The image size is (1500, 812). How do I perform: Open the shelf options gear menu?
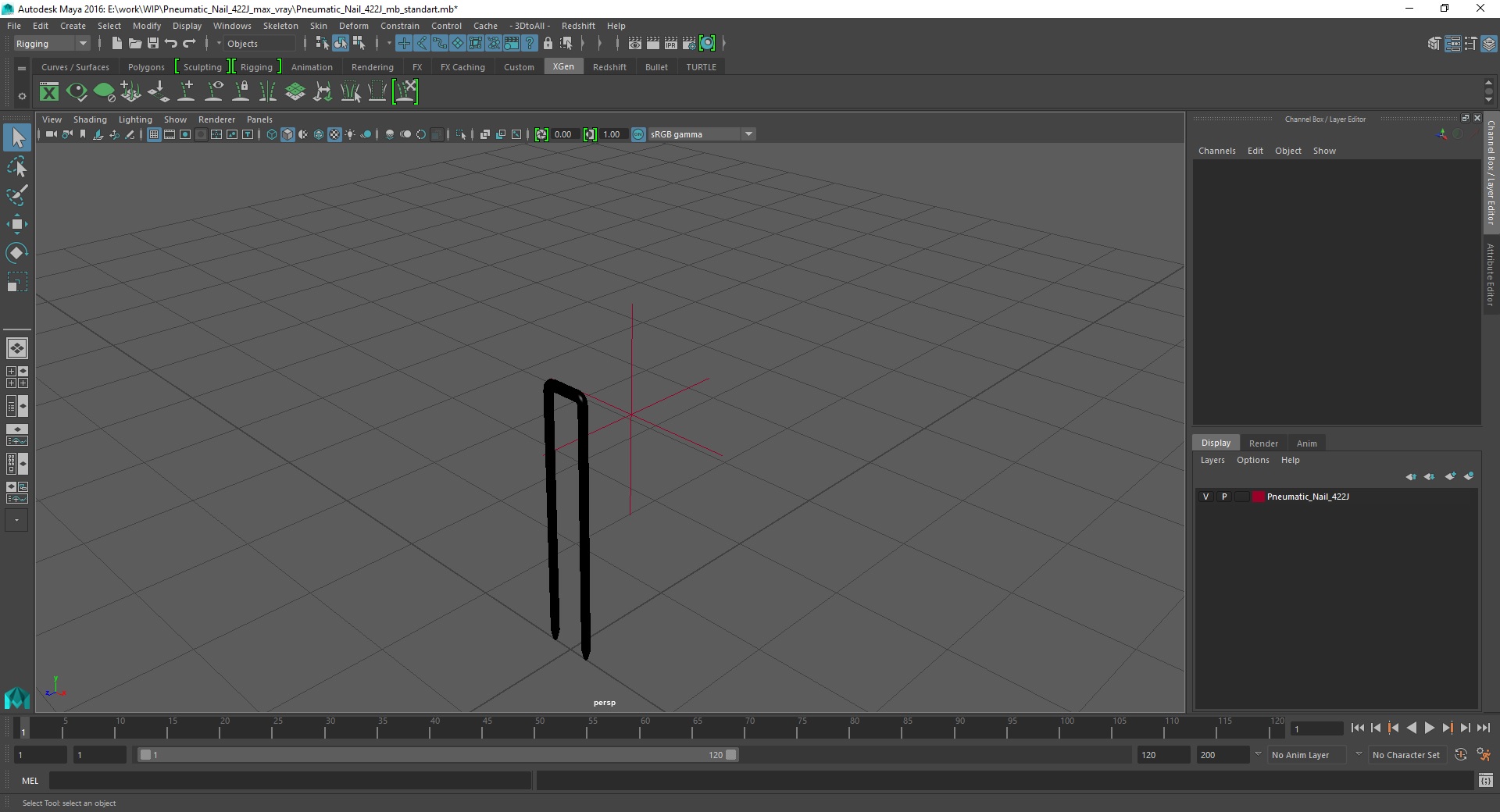point(22,97)
